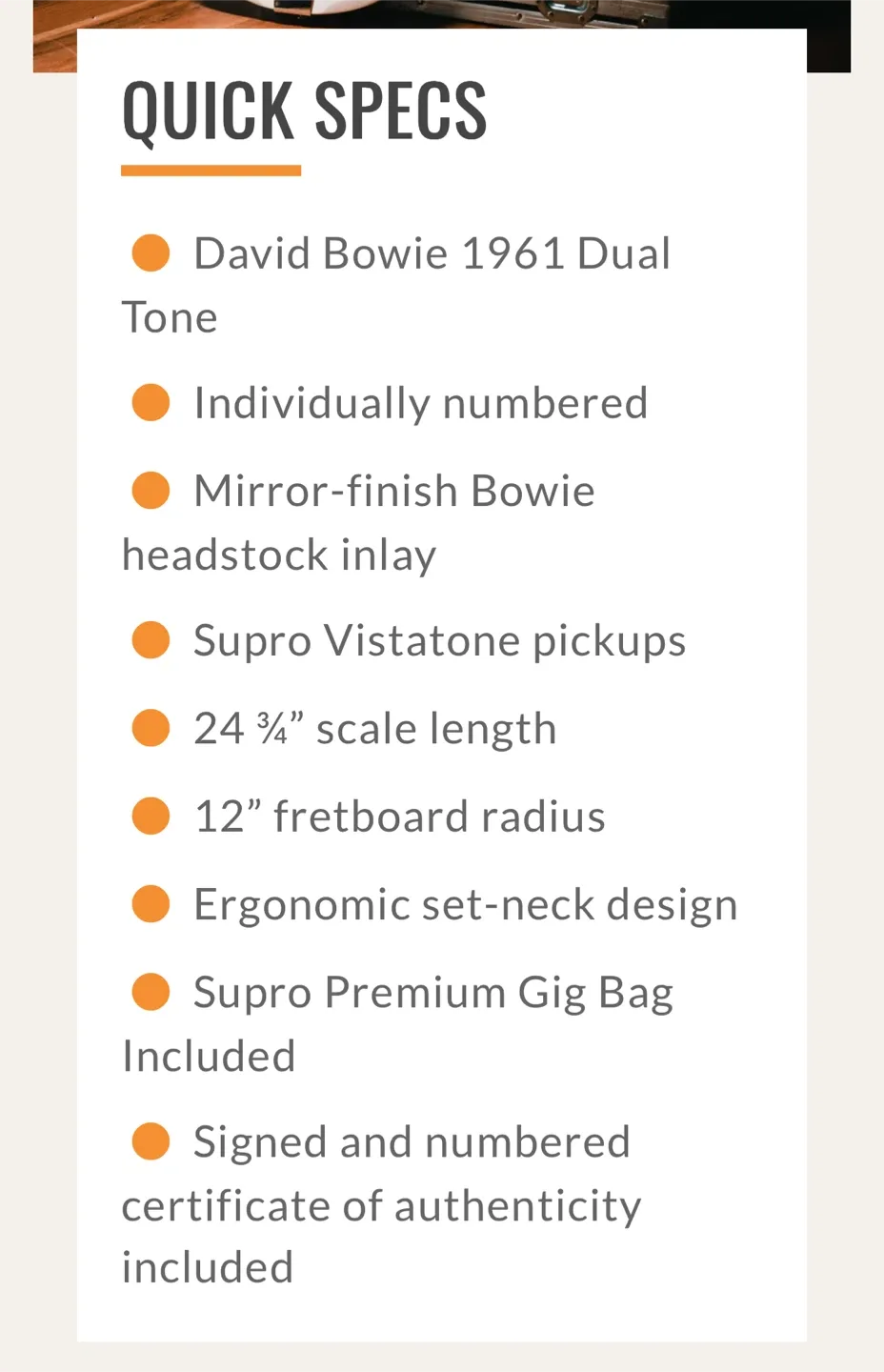Tap the orange dot by Supro Premium Gig Bag

point(151,992)
